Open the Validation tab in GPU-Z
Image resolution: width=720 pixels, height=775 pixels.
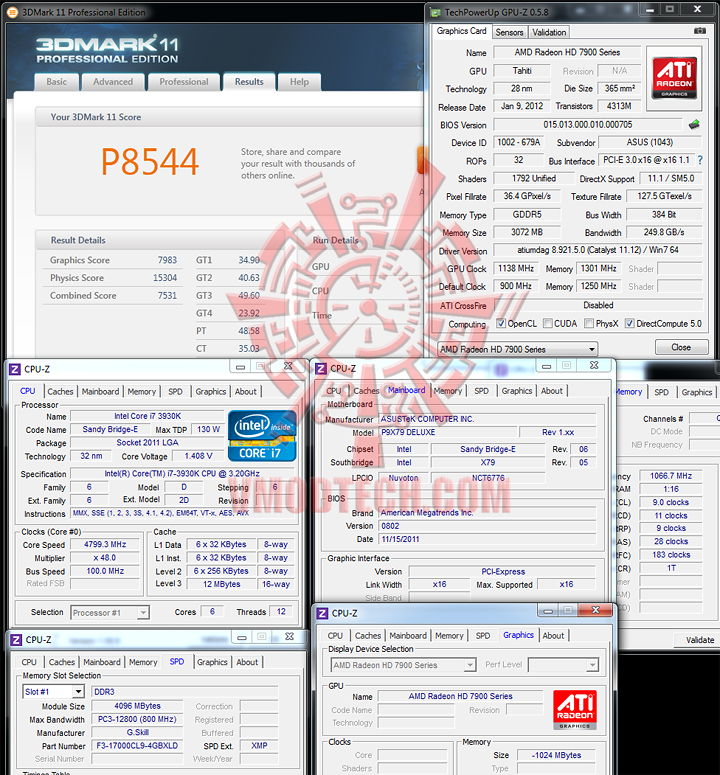click(549, 32)
